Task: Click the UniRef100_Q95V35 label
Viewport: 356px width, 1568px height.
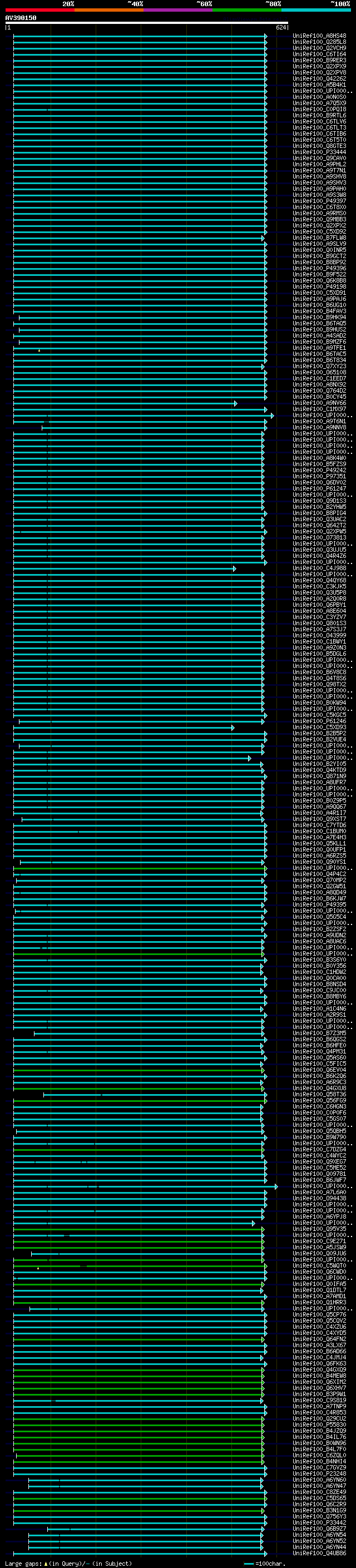Action: 319,1229
